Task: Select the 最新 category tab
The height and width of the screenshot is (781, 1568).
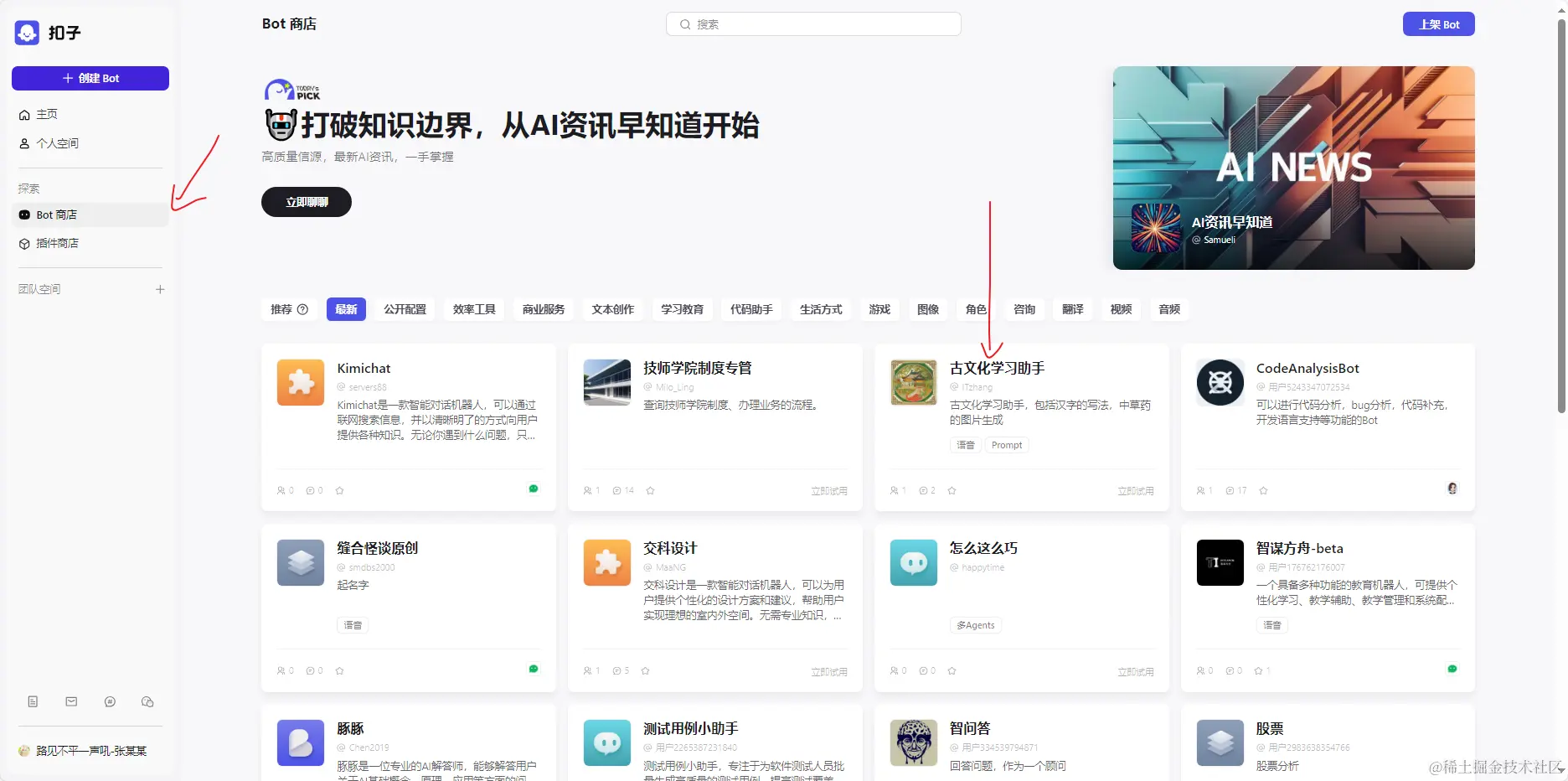Action: (346, 309)
